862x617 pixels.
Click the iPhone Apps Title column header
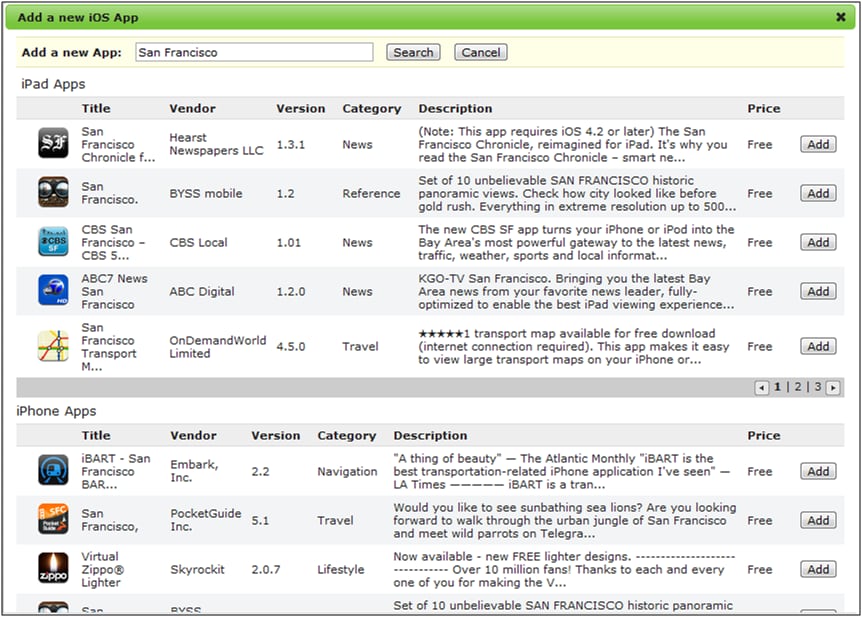coord(96,436)
